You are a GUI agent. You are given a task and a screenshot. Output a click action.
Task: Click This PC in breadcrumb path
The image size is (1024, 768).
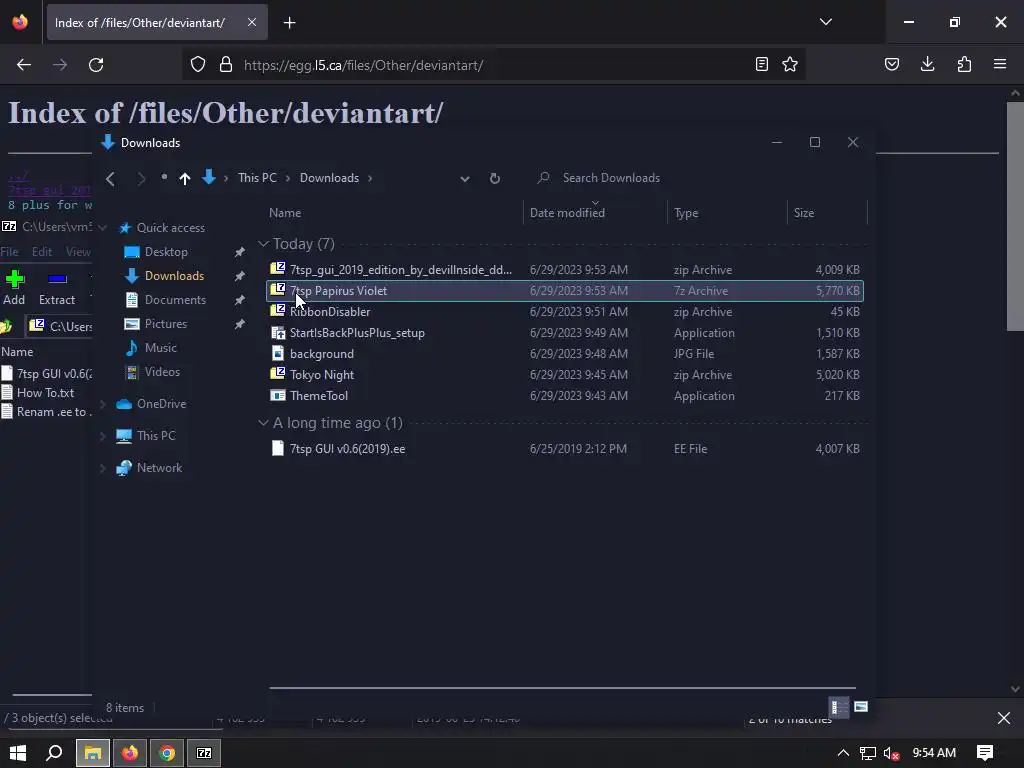tap(257, 178)
